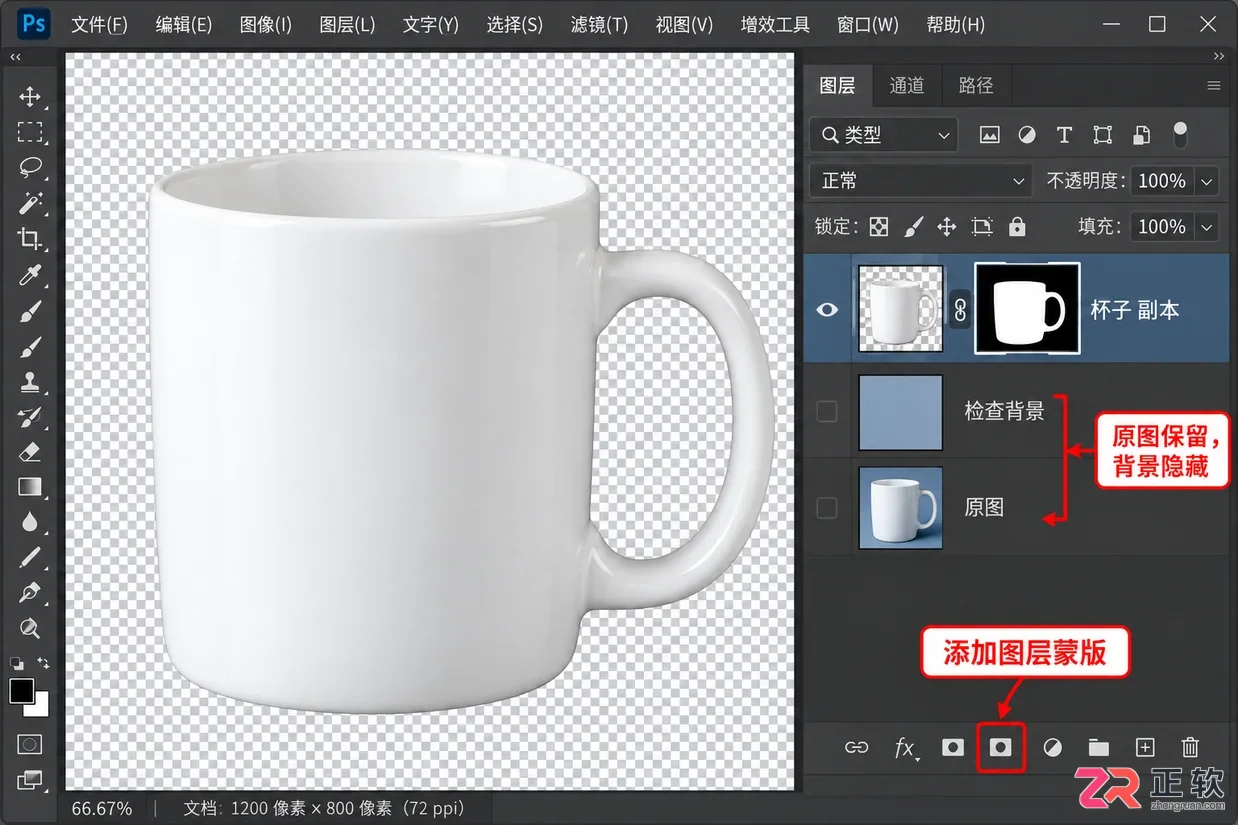Switch to the 路径 tab
The height and width of the screenshot is (825, 1238).
pyautogui.click(x=975, y=86)
